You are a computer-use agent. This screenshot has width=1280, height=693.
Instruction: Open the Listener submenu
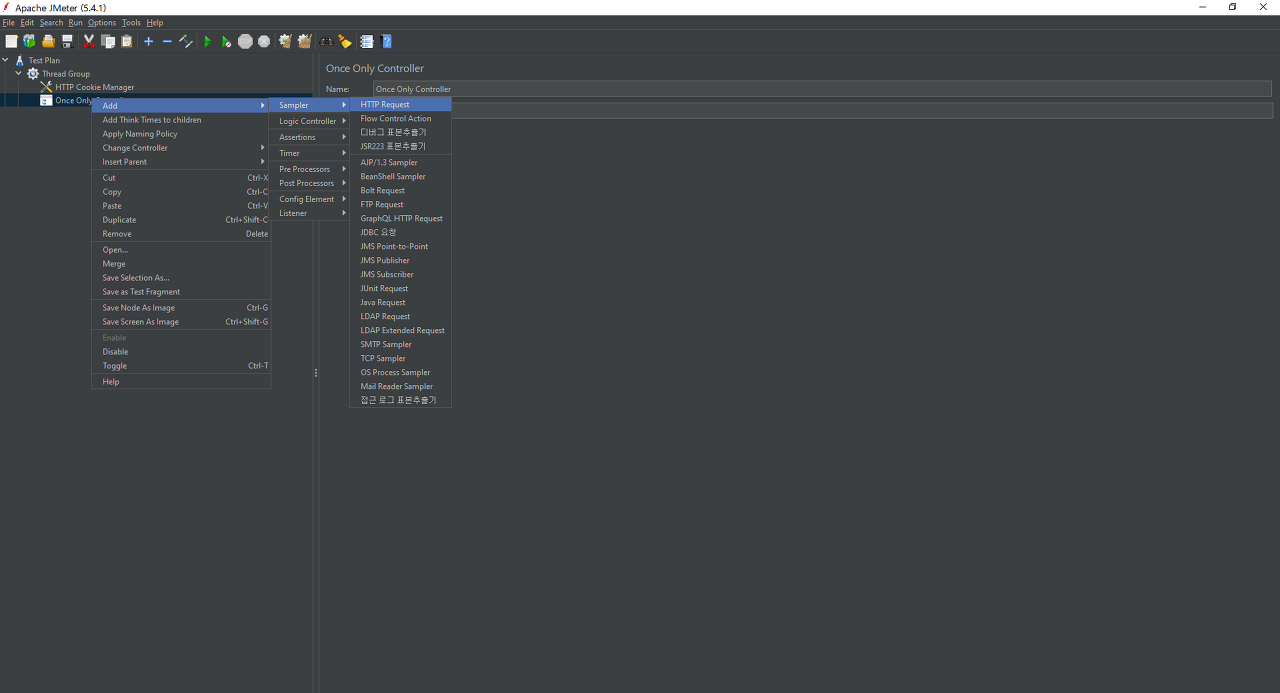pos(309,213)
